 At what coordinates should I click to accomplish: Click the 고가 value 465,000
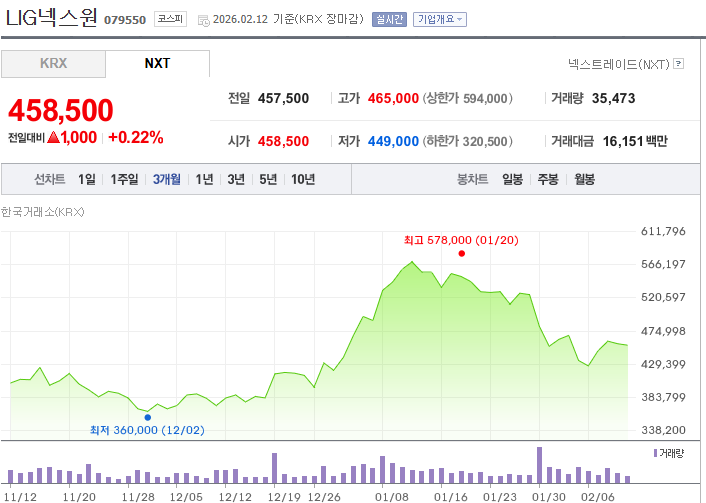pos(393,98)
